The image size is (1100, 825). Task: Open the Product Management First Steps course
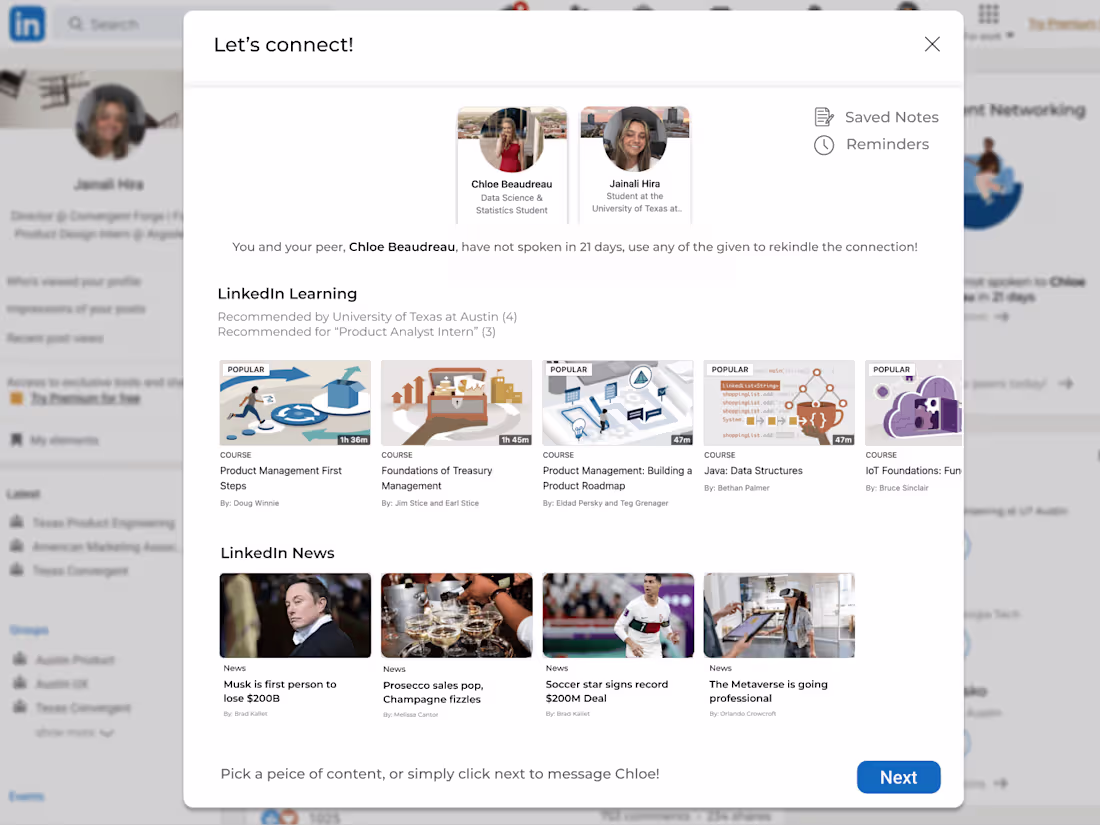pyautogui.click(x=294, y=430)
